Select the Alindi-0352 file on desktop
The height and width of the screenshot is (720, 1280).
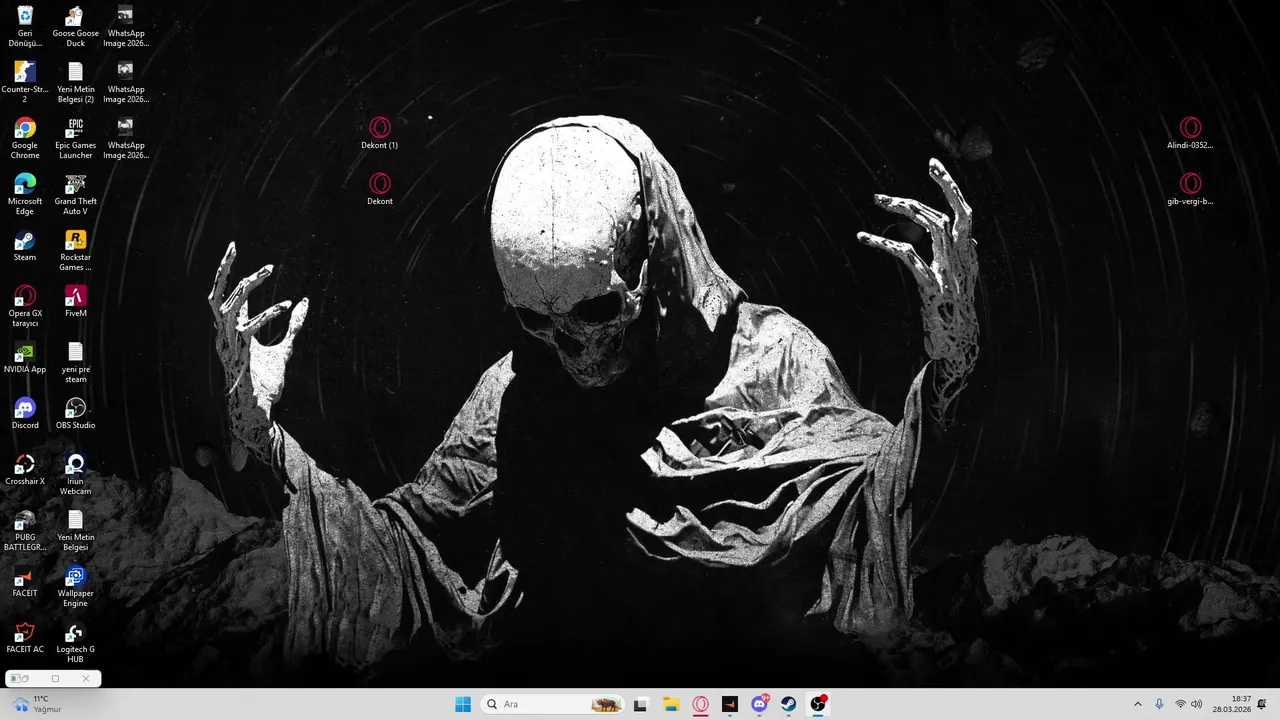point(1190,133)
